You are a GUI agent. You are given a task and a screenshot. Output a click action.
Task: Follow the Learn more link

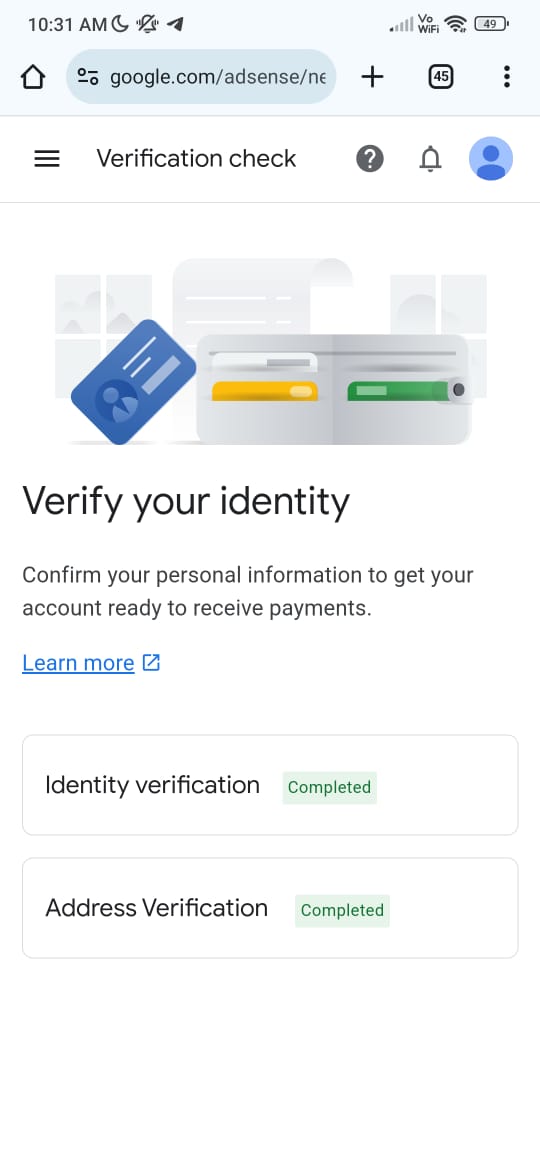(x=78, y=663)
